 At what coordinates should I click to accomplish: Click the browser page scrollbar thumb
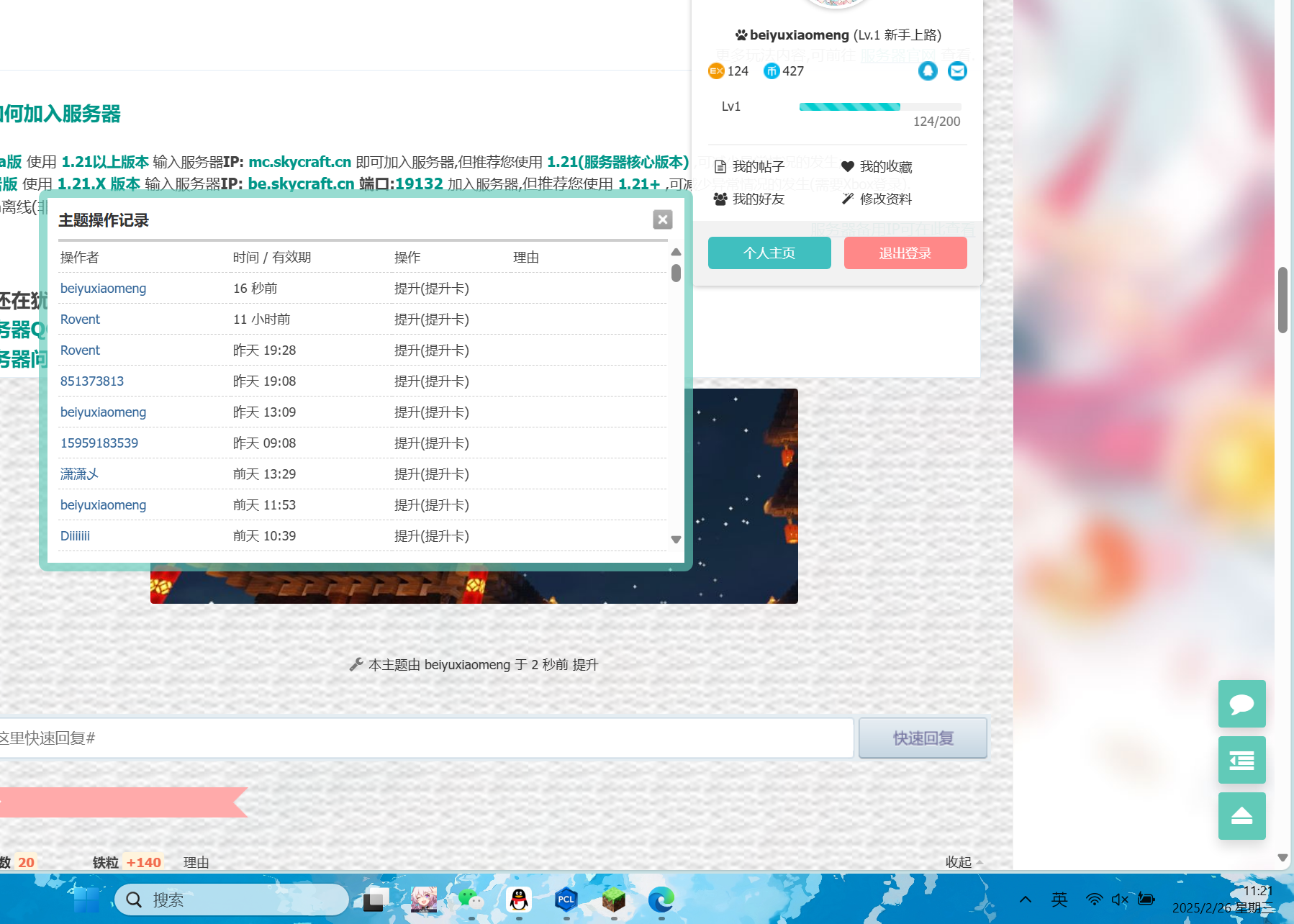1282,300
